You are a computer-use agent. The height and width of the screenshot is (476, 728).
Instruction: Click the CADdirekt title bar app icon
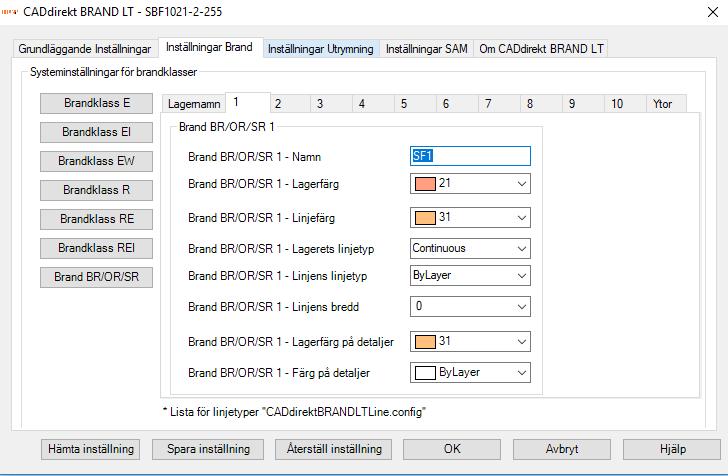pyautogui.click(x=9, y=12)
